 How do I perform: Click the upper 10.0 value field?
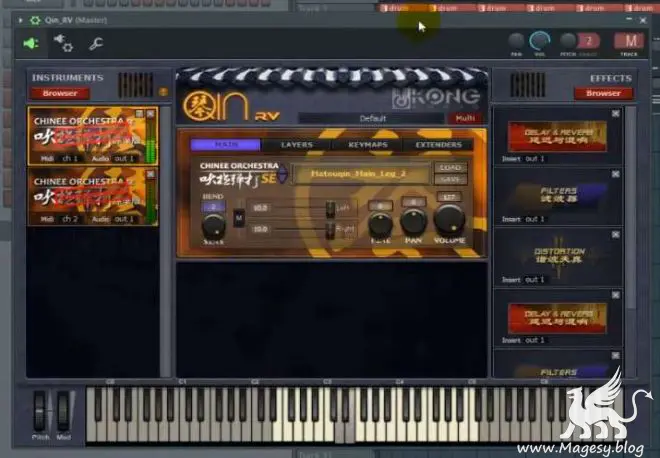point(261,208)
